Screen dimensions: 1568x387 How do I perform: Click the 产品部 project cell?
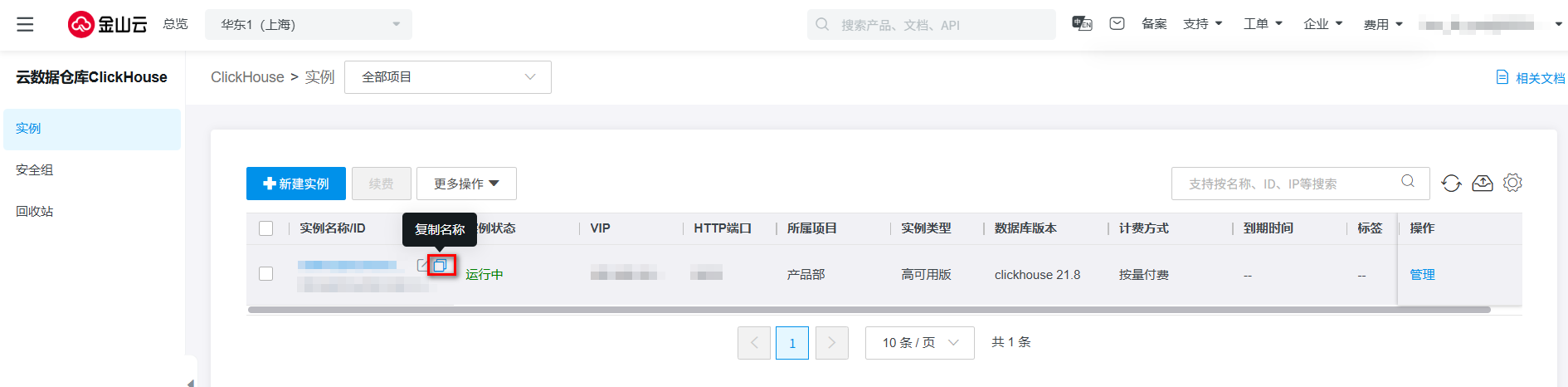coord(806,274)
